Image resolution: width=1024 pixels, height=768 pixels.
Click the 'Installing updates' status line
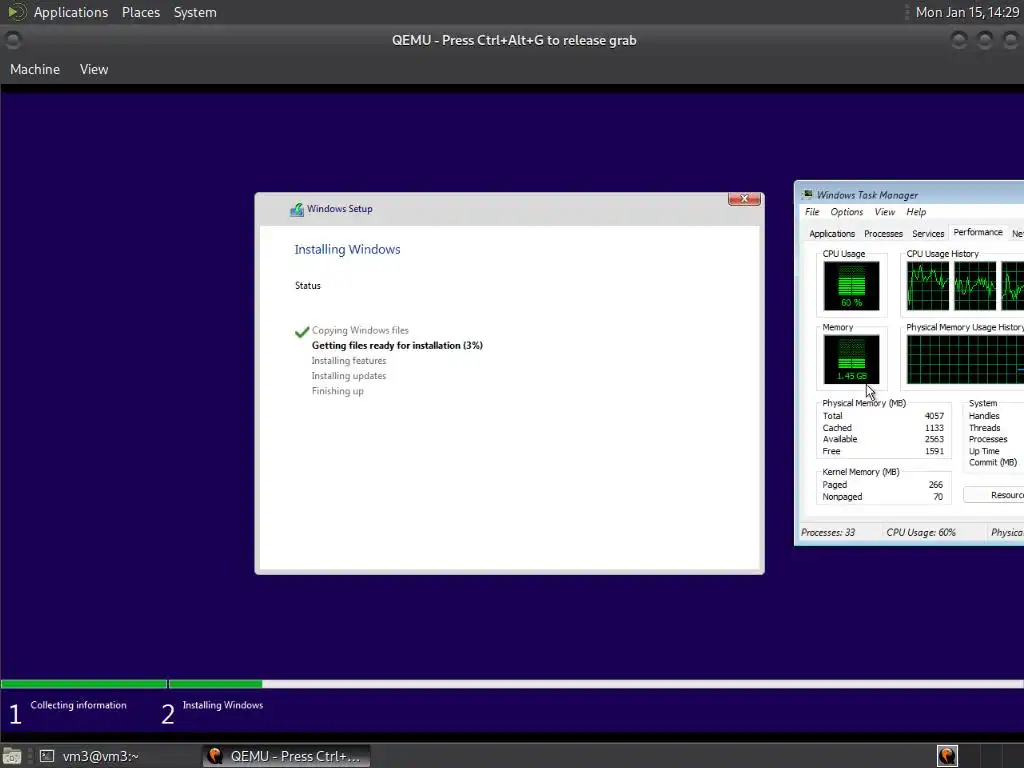tap(349, 376)
